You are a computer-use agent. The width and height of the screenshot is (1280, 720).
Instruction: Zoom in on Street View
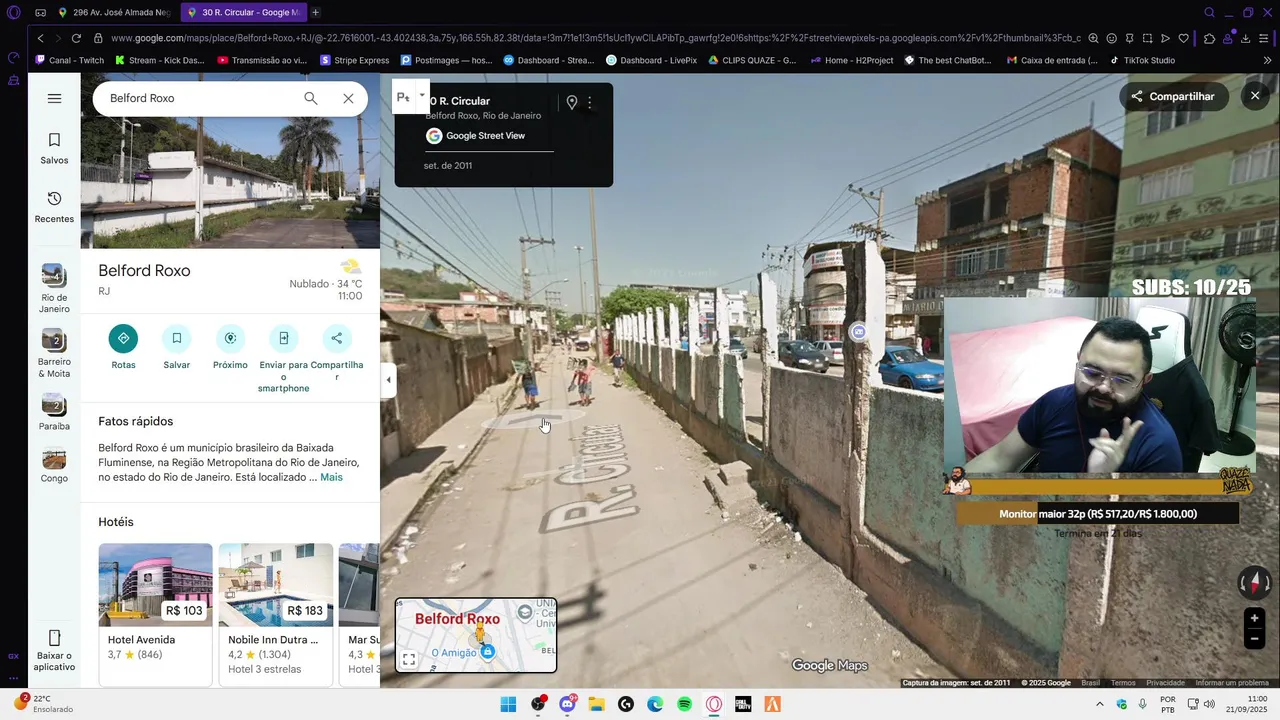click(1254, 618)
